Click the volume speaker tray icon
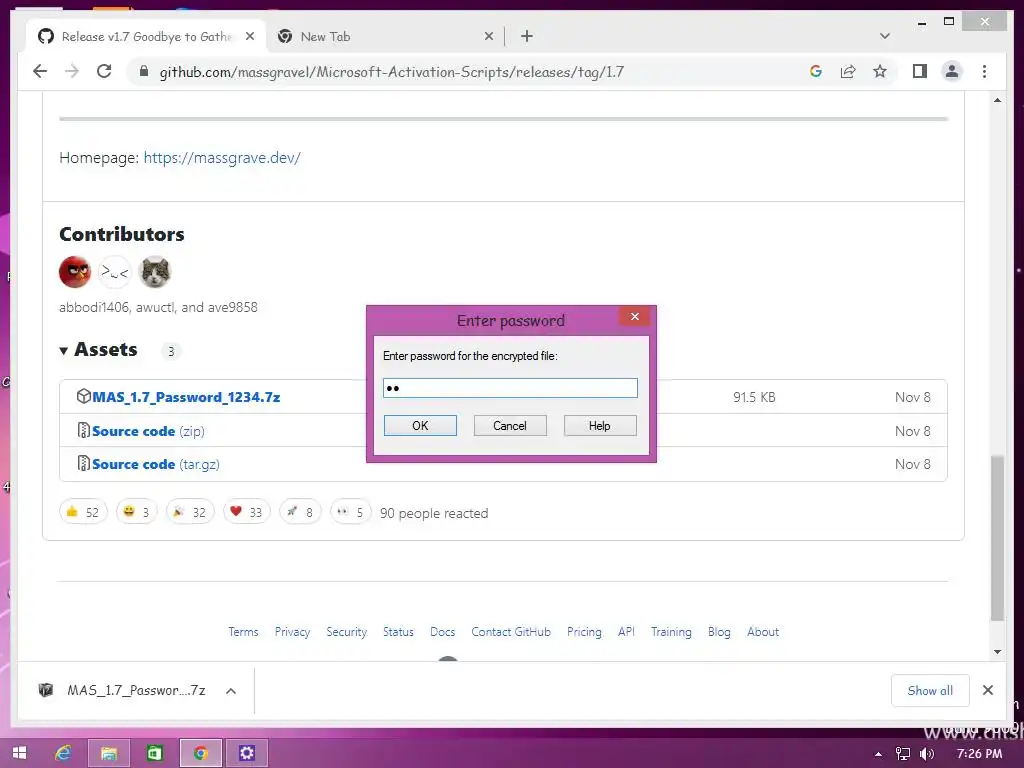 [x=927, y=754]
